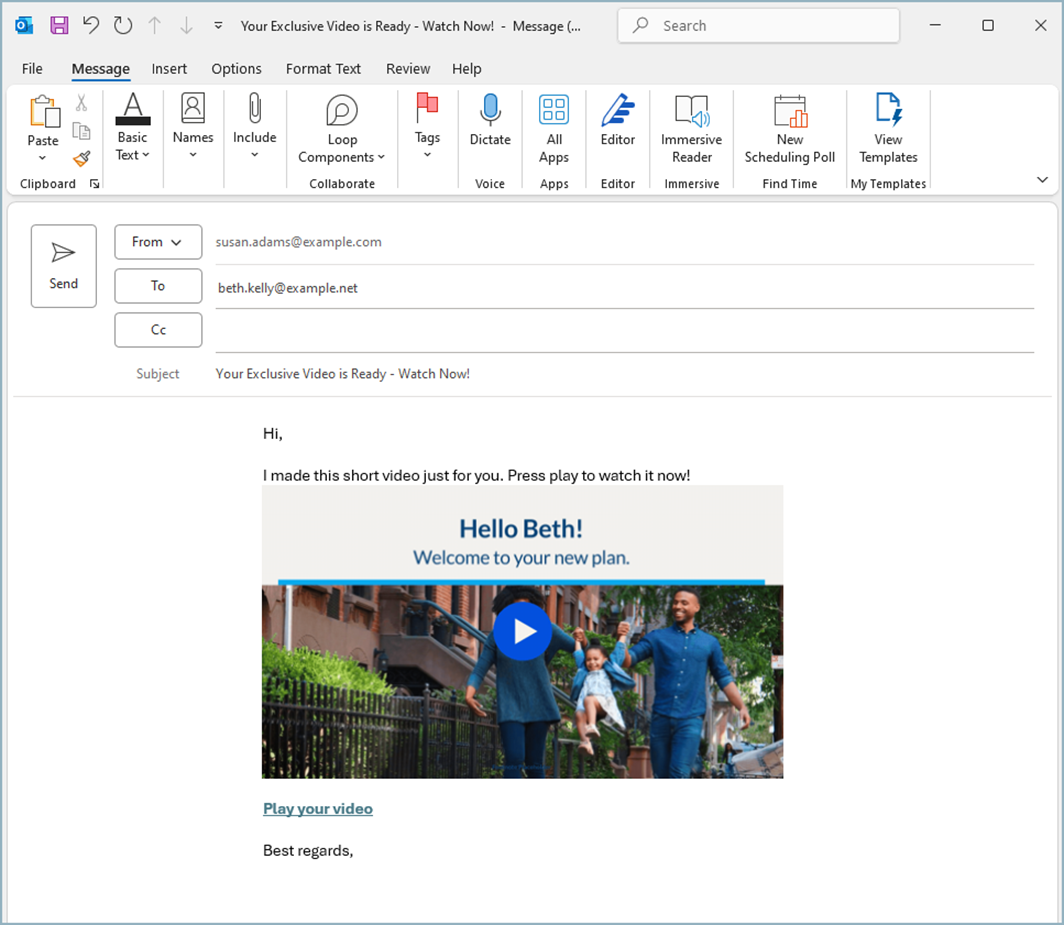The image size is (1064, 925).
Task: Open the Editor tool in ribbon
Action: click(x=617, y=122)
